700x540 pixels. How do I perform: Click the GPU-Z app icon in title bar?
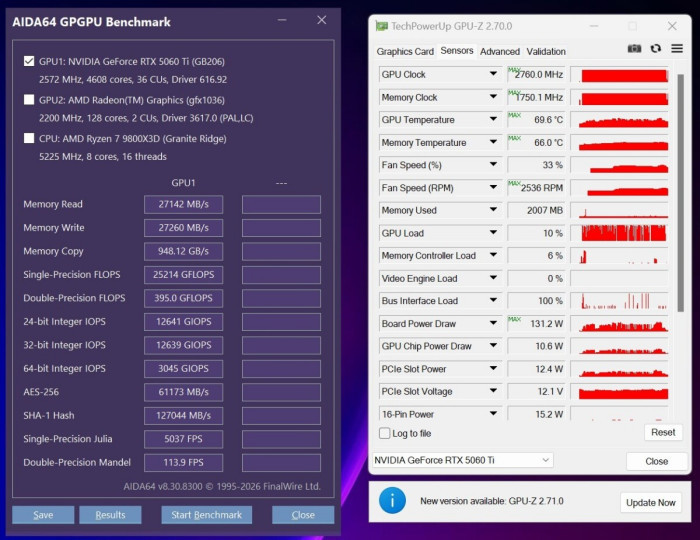click(x=381, y=26)
